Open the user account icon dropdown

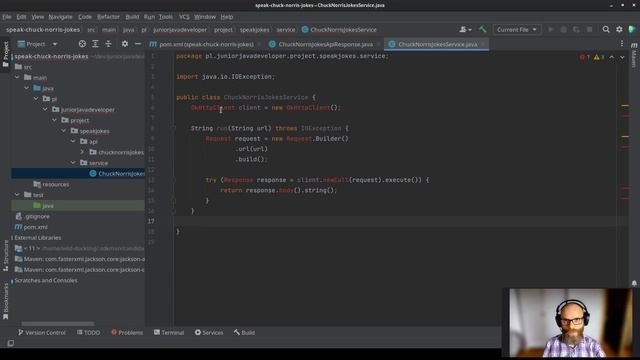coord(465,29)
